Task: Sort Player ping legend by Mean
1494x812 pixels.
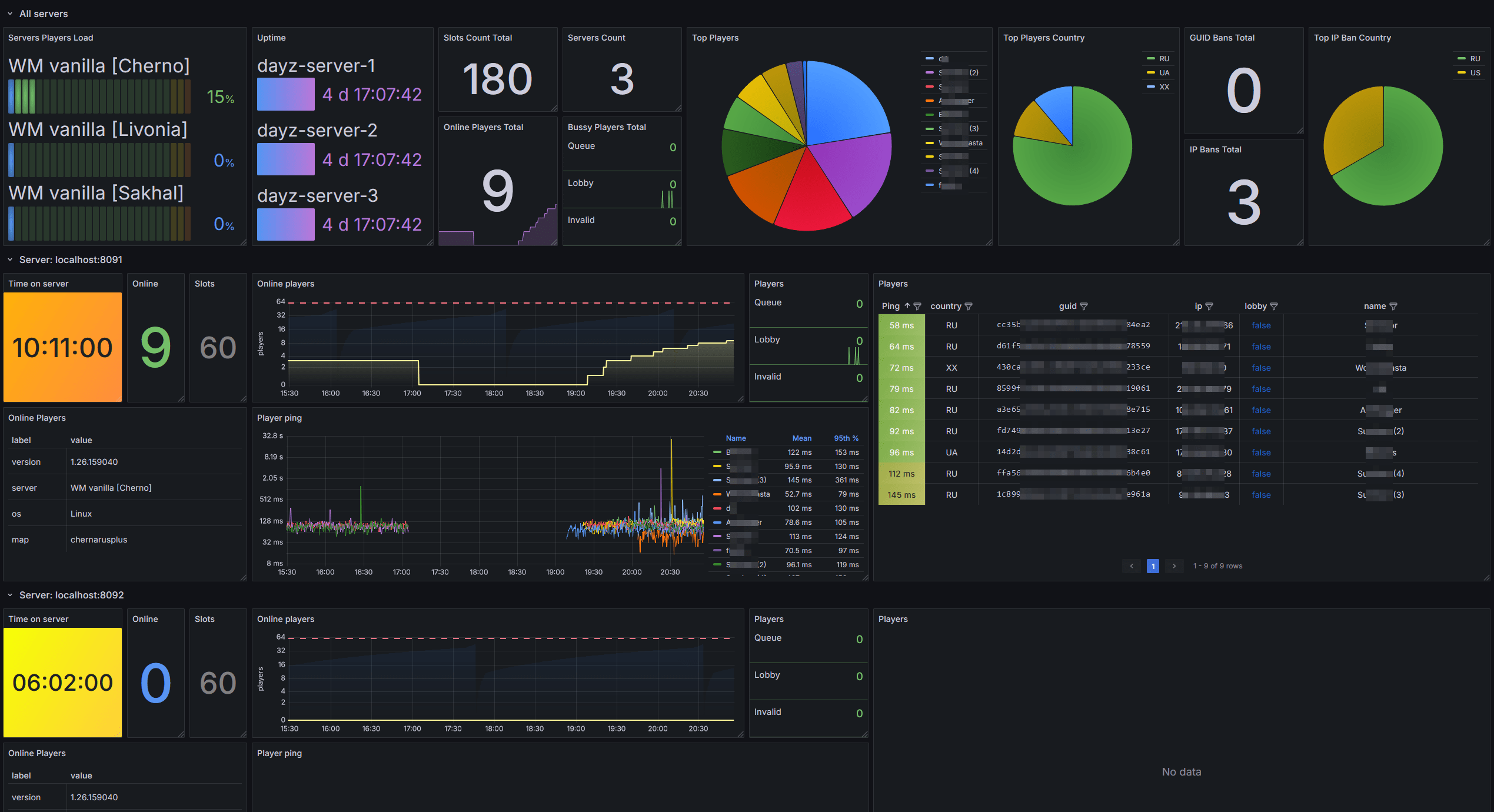Action: [x=801, y=438]
